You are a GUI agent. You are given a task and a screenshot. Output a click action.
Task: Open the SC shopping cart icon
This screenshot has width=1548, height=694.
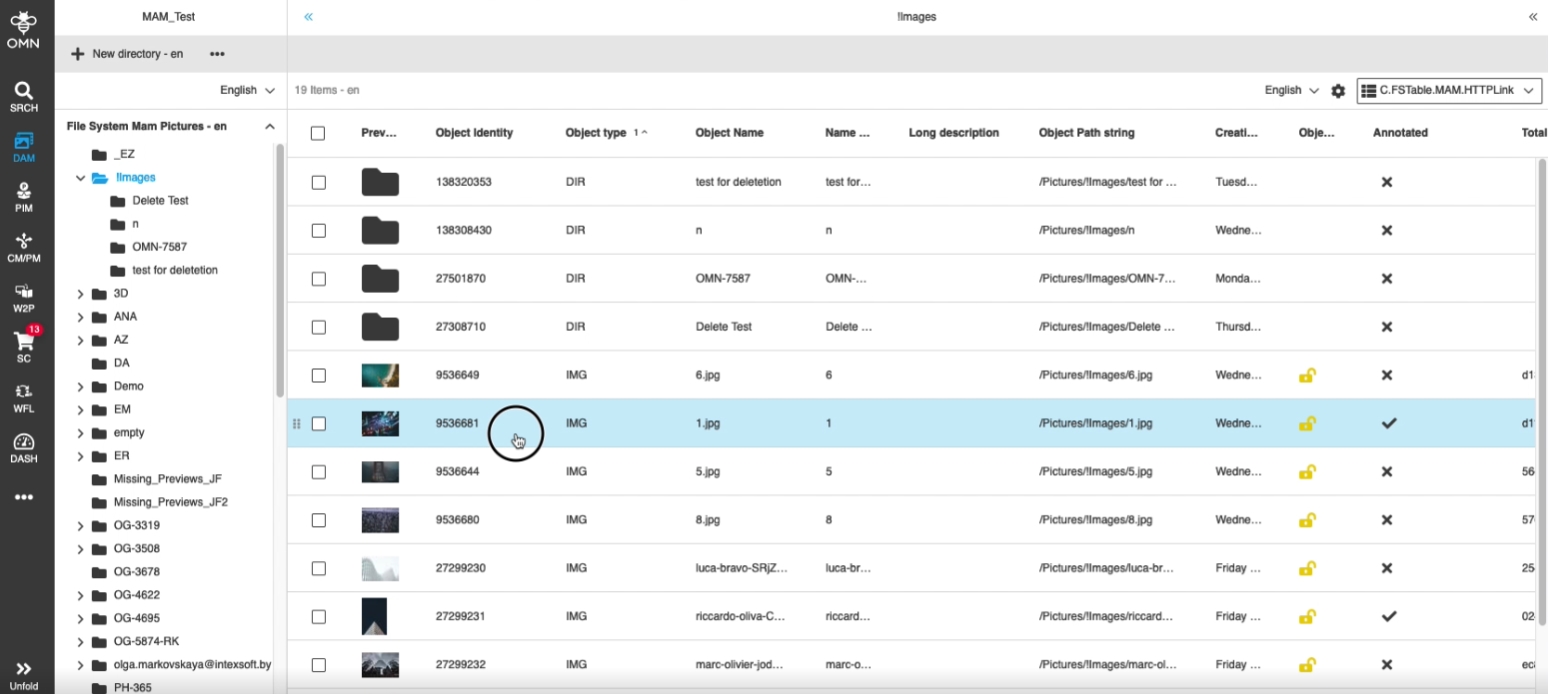coord(24,346)
